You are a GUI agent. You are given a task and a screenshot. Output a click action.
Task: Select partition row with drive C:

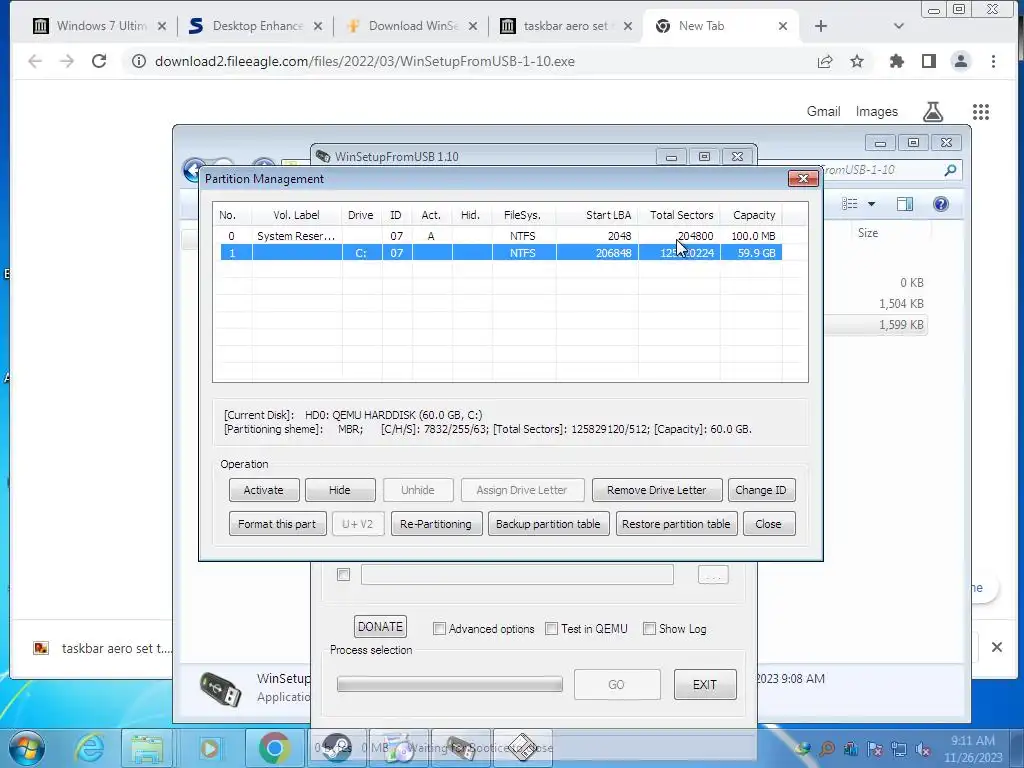click(x=501, y=253)
